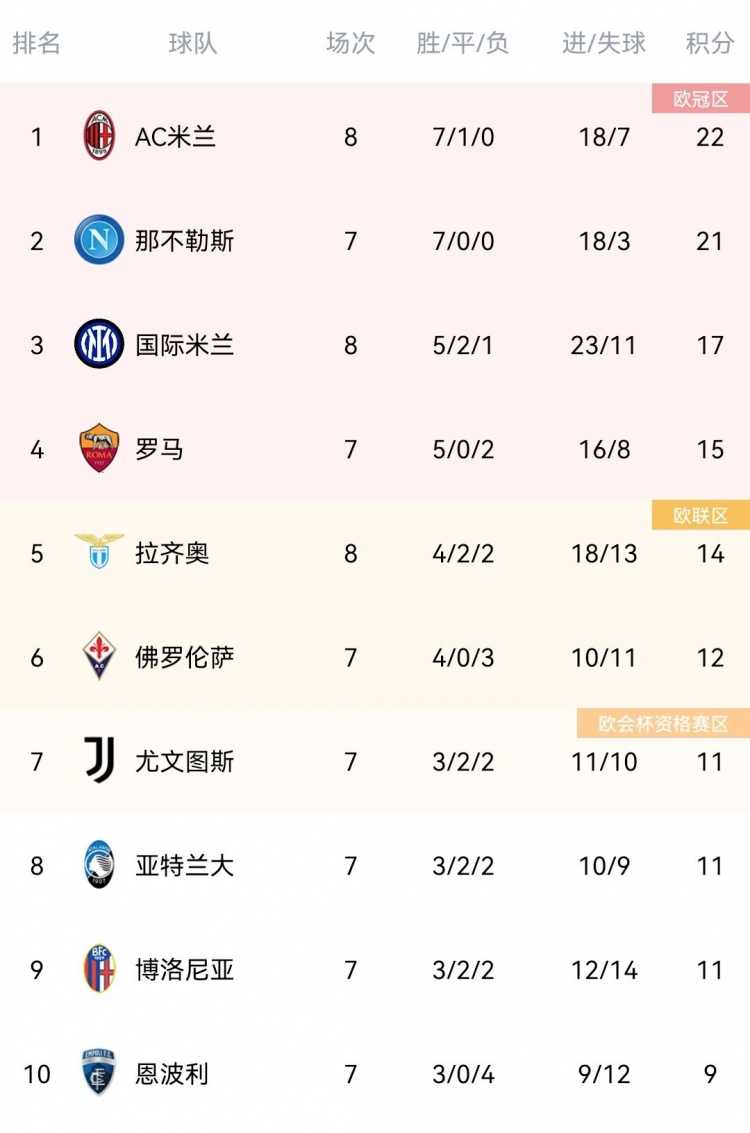The width and height of the screenshot is (750, 1133).
Task: Tap the Atalanta club crest
Action: click(99, 864)
